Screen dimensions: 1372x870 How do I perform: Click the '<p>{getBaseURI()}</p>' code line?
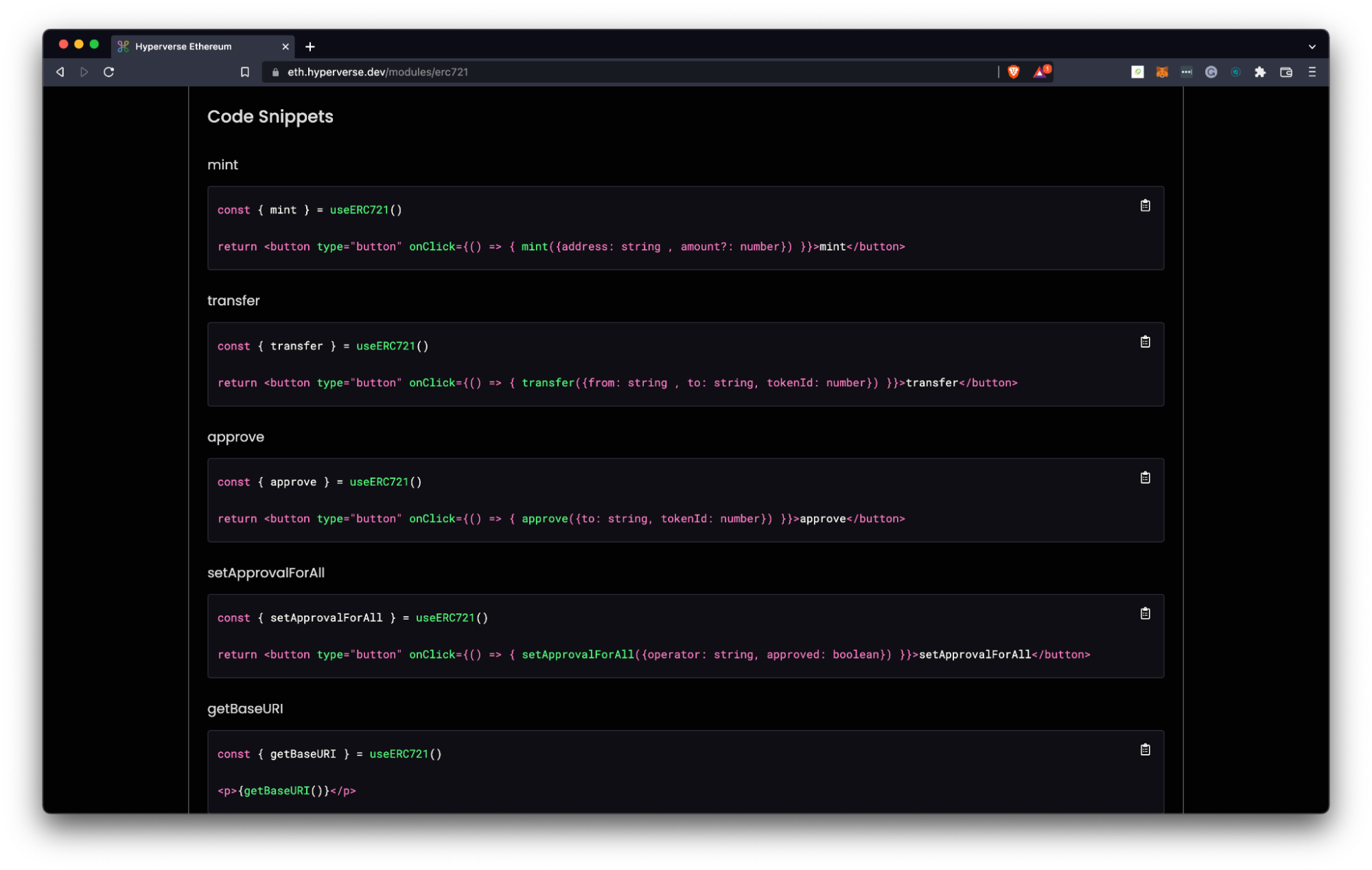tap(287, 790)
